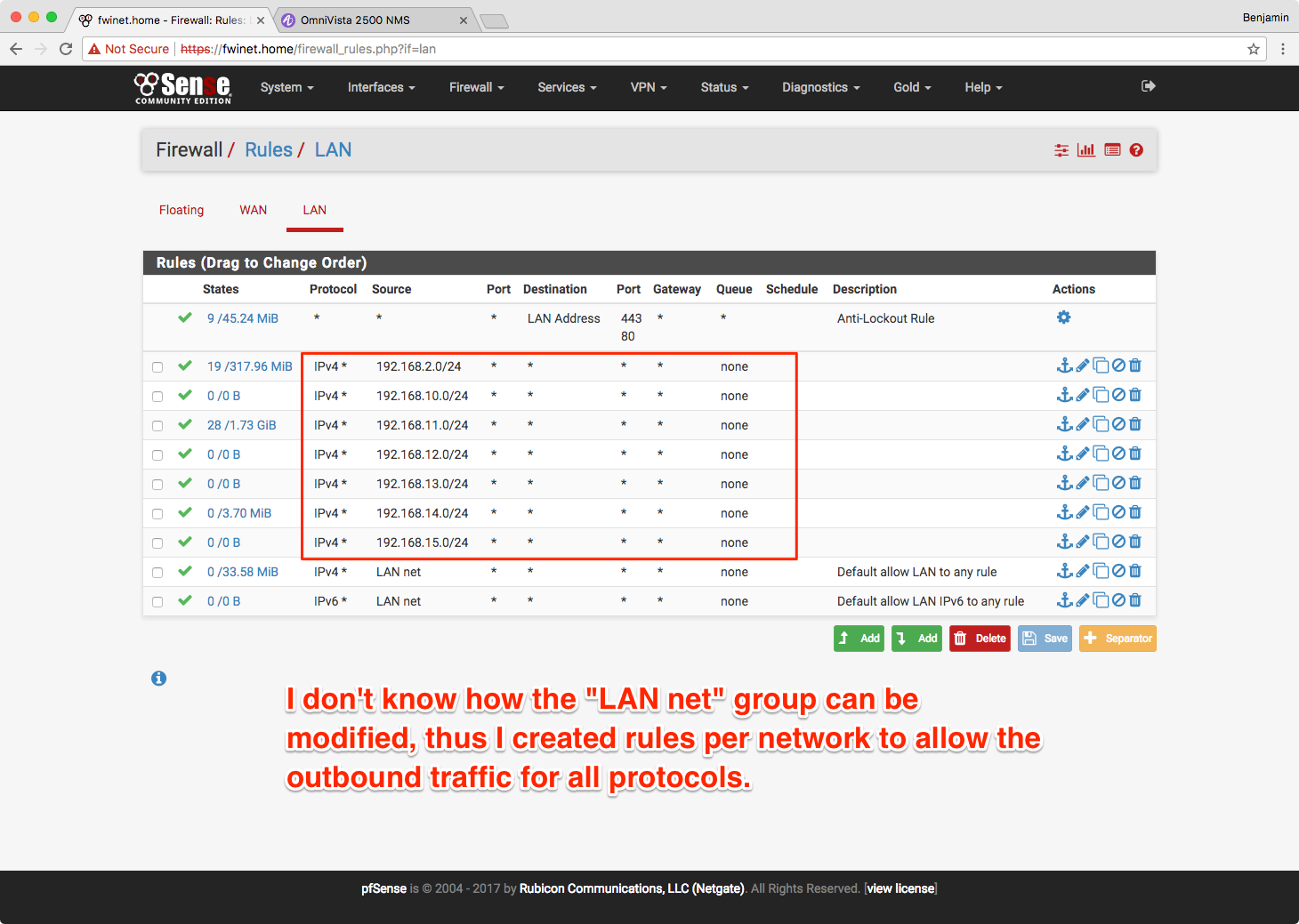Image resolution: width=1299 pixels, height=924 pixels.
Task: Tick the checkbox for the IPv6 LAN net rule
Action: click(157, 602)
